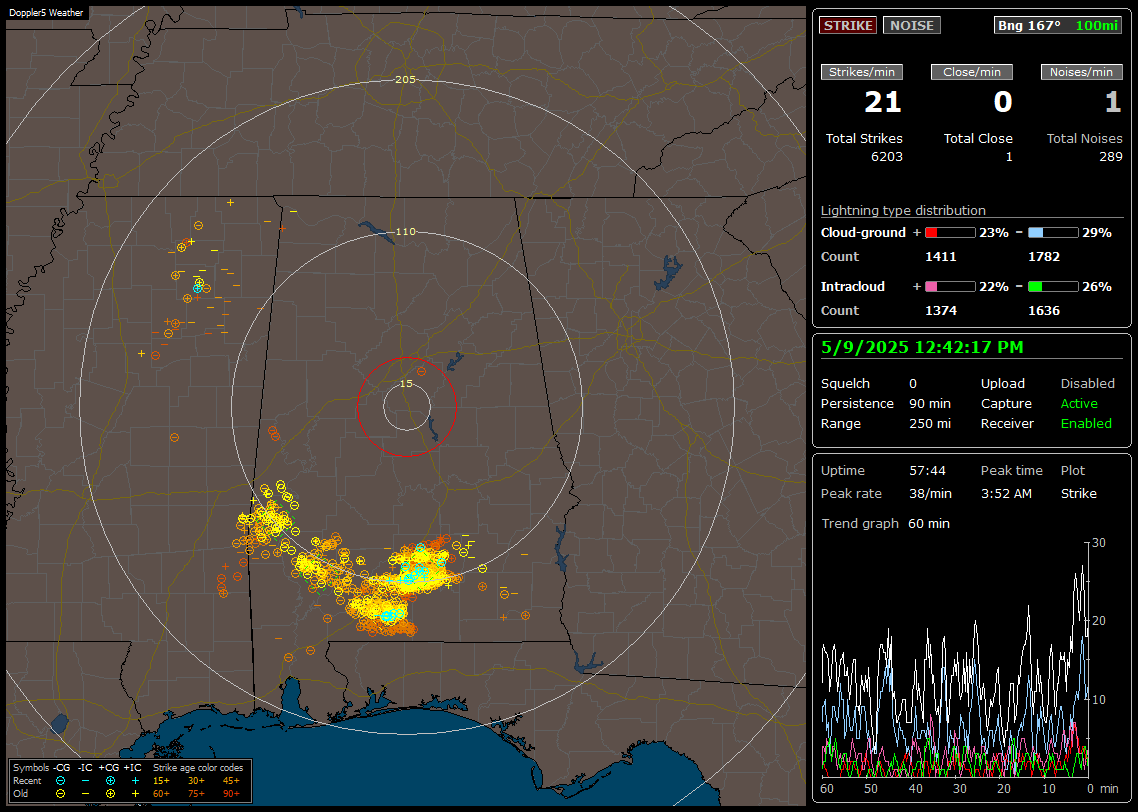
Task: Click the noises per minute value 1
Action: 1113,102
